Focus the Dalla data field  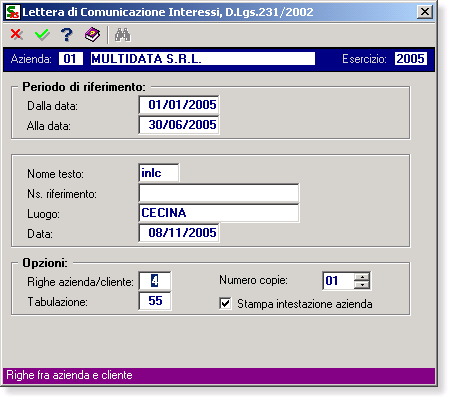179,105
